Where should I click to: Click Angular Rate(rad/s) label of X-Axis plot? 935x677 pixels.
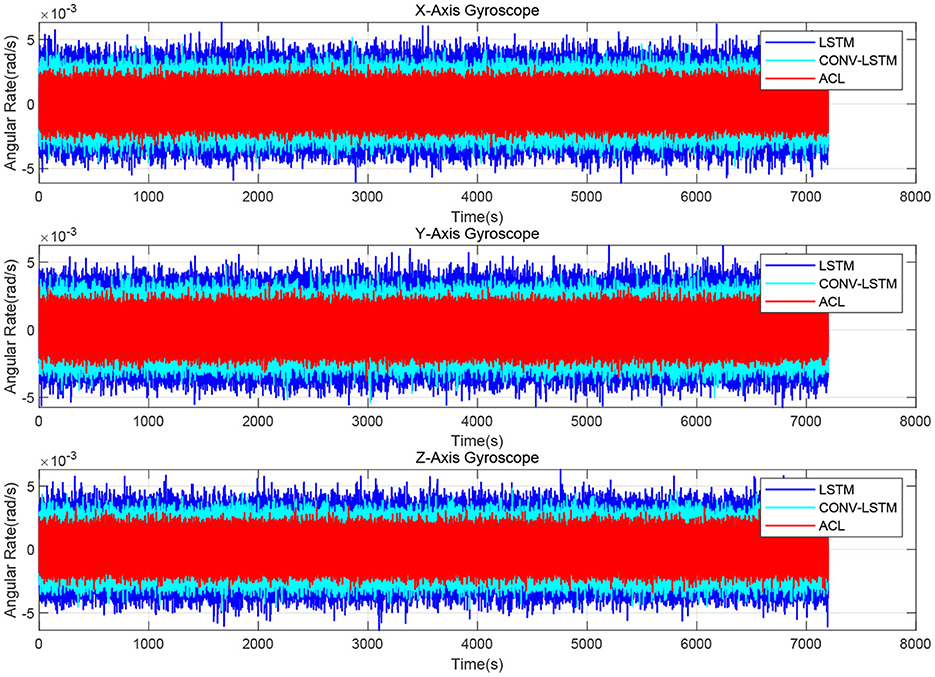tap(11, 104)
